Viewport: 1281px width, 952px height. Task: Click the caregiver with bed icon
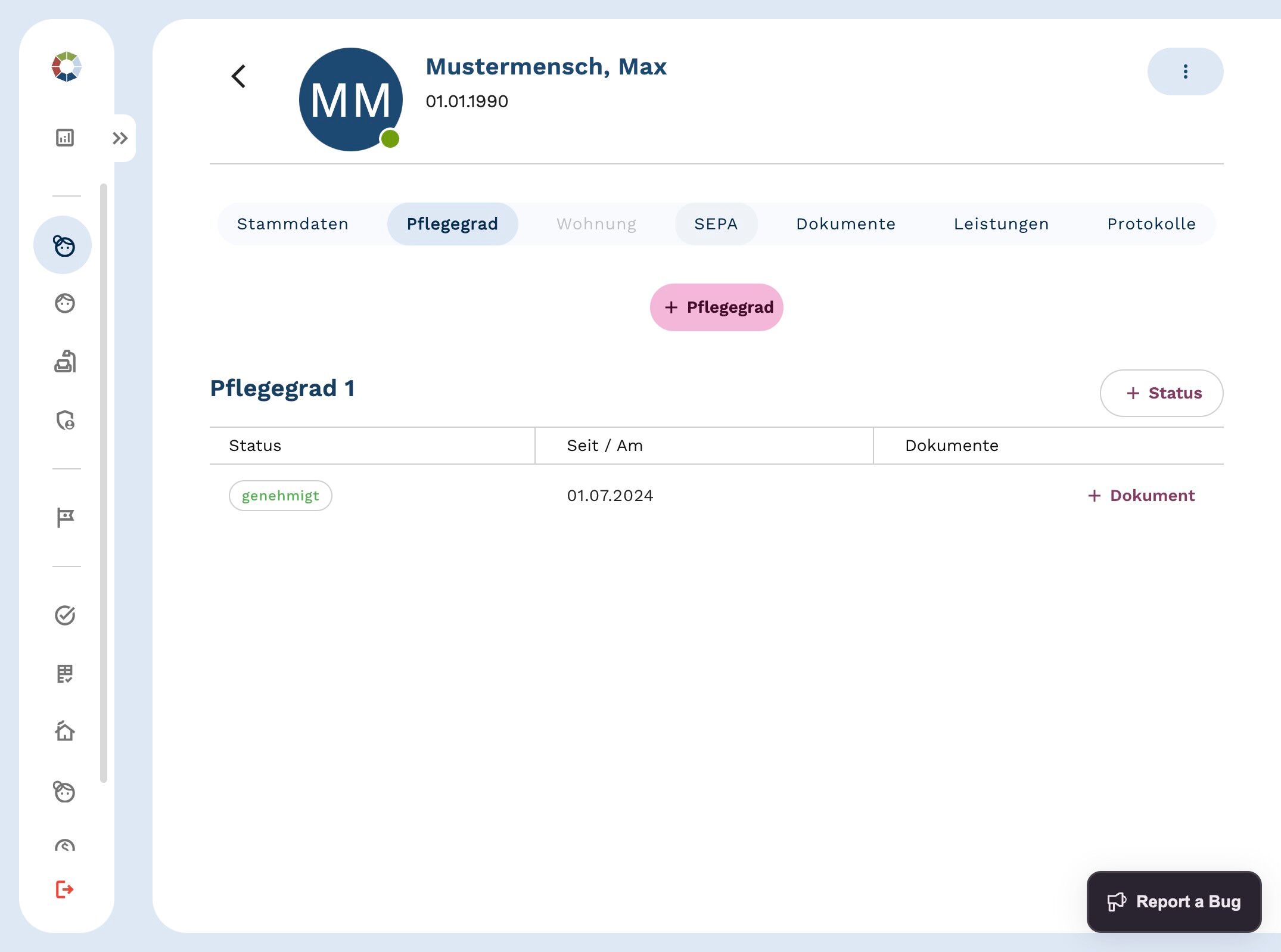[x=65, y=362]
